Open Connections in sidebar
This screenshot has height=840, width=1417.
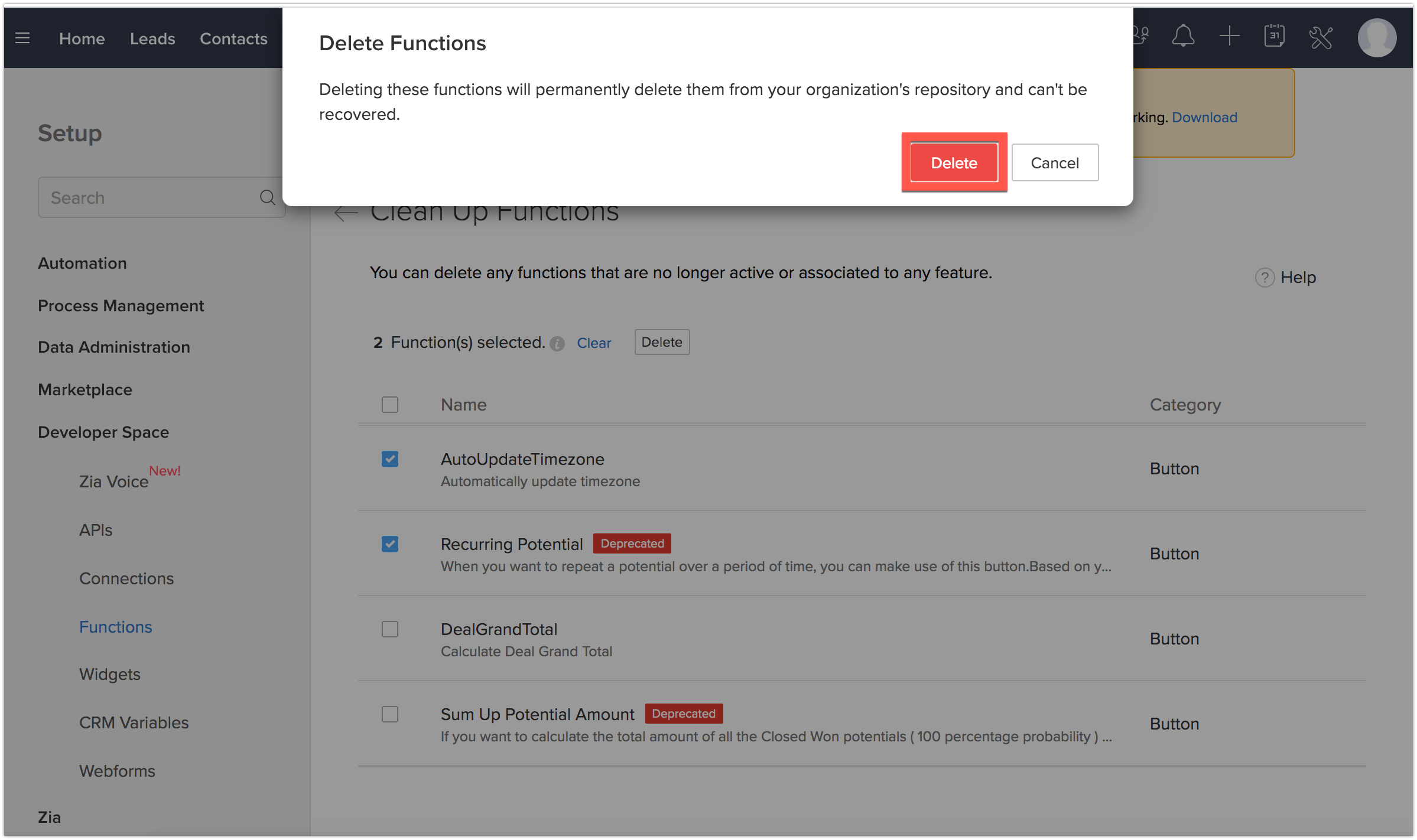pos(126,578)
